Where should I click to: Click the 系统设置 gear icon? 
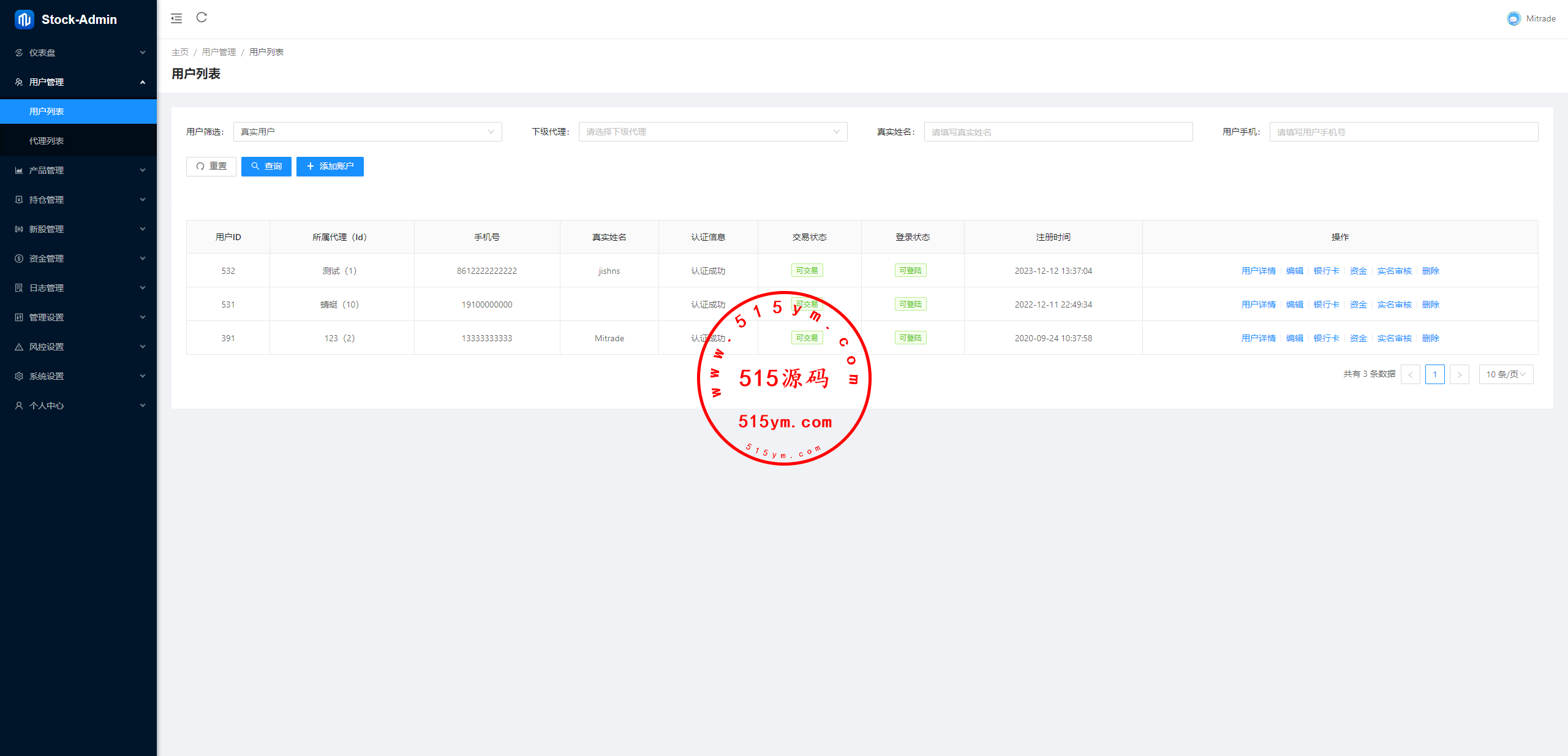[x=19, y=376]
